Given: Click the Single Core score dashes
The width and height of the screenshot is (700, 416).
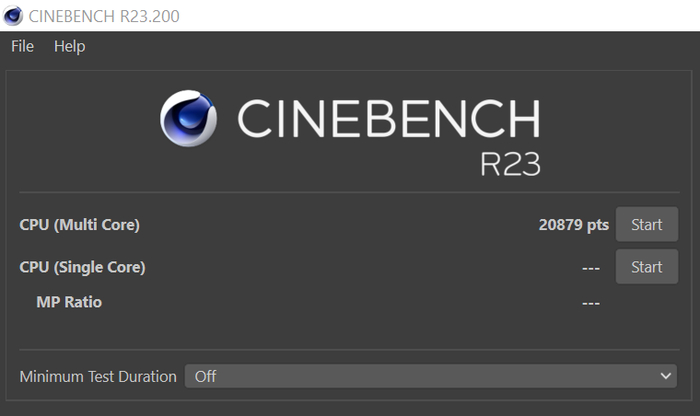Looking at the screenshot, I should (x=590, y=268).
